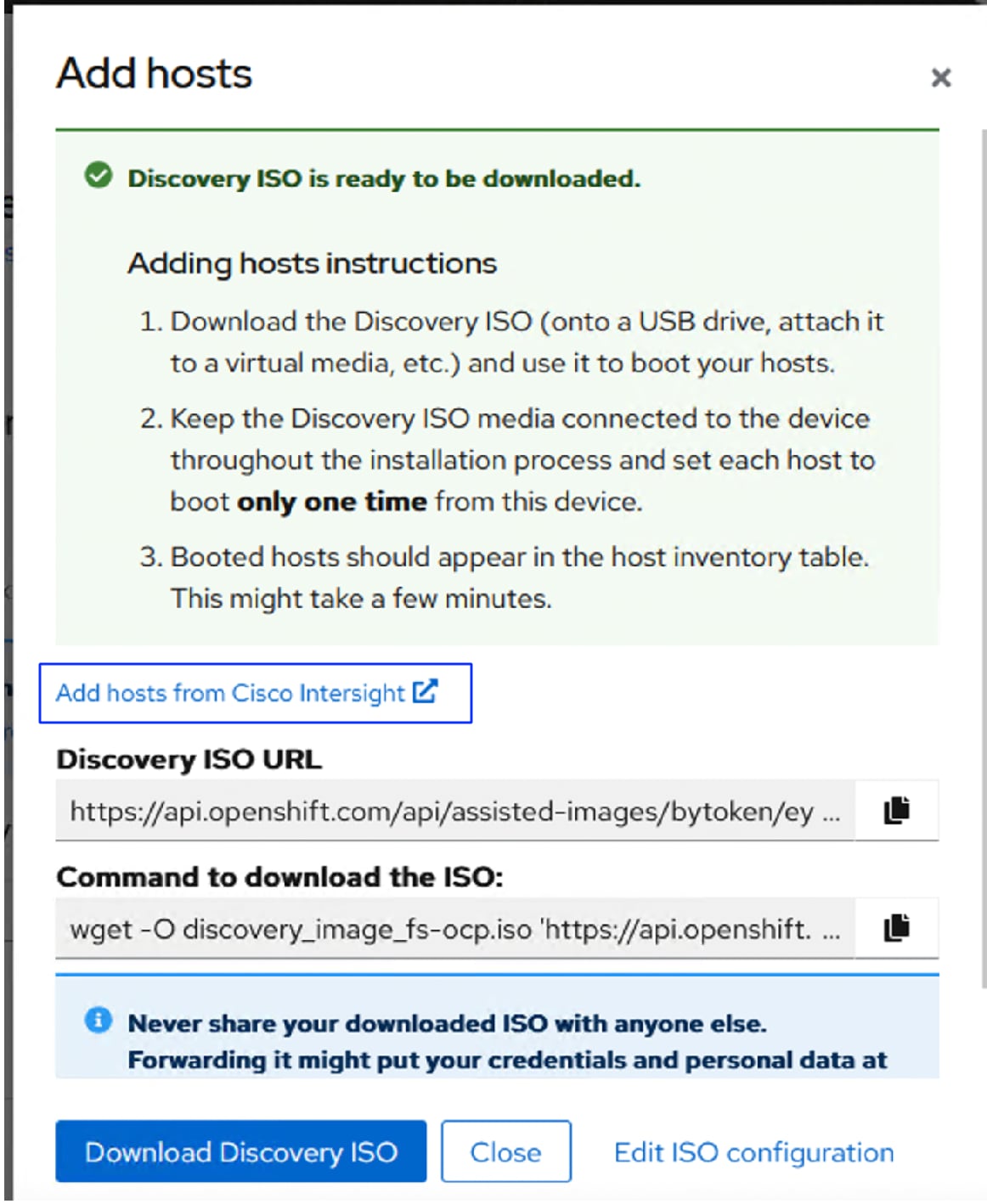Click the Never share your downloaded ISO notice

point(448,1024)
